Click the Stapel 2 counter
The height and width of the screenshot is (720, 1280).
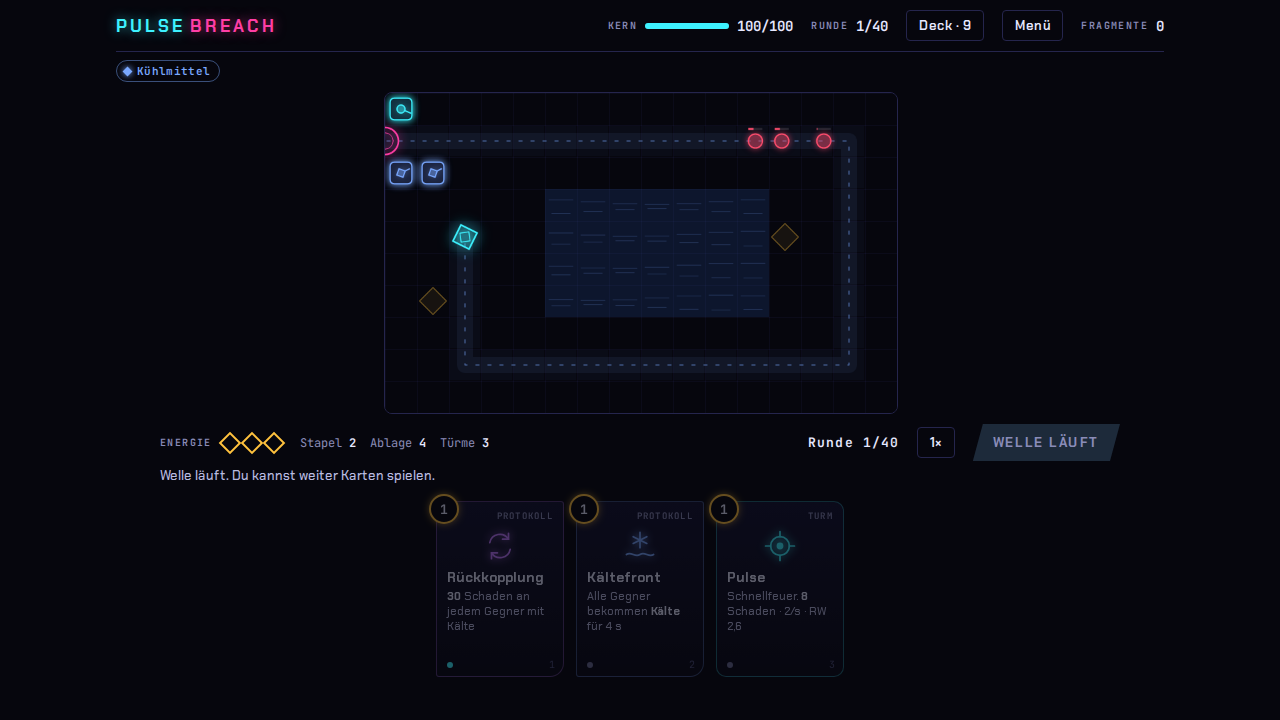tap(328, 443)
